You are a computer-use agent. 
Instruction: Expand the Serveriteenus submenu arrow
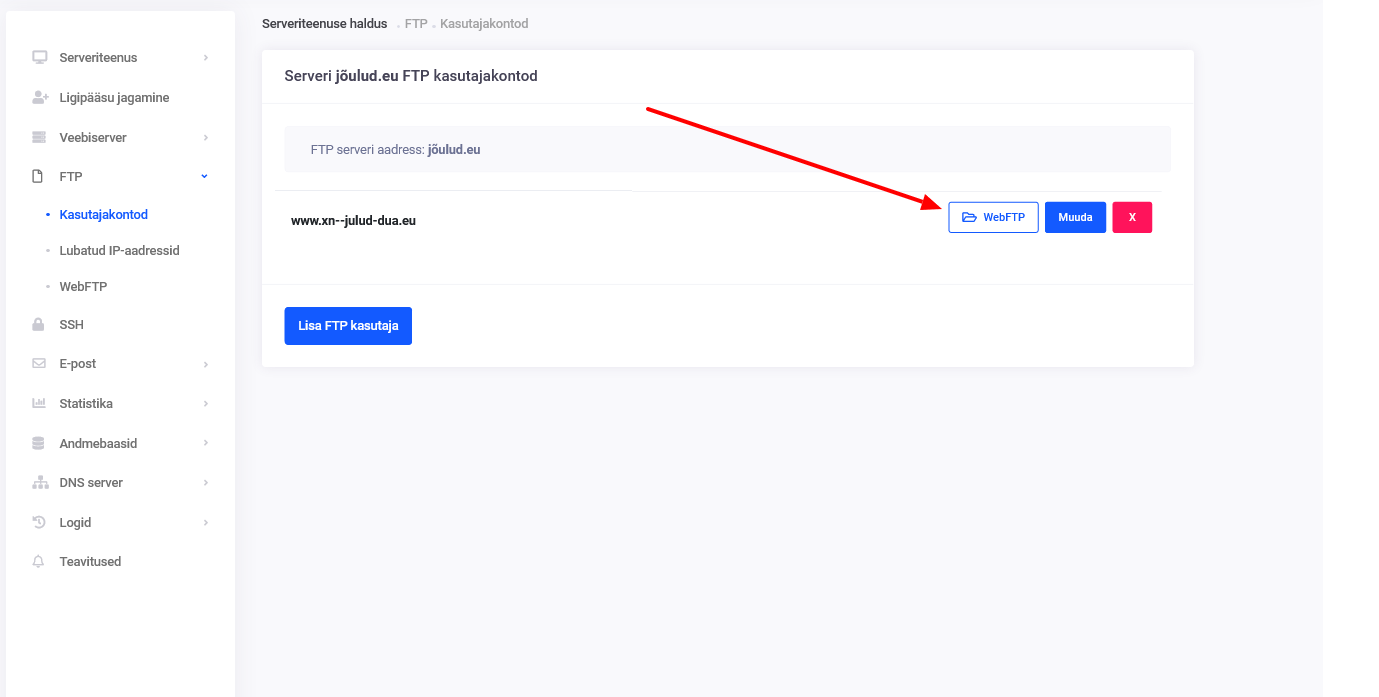point(205,58)
